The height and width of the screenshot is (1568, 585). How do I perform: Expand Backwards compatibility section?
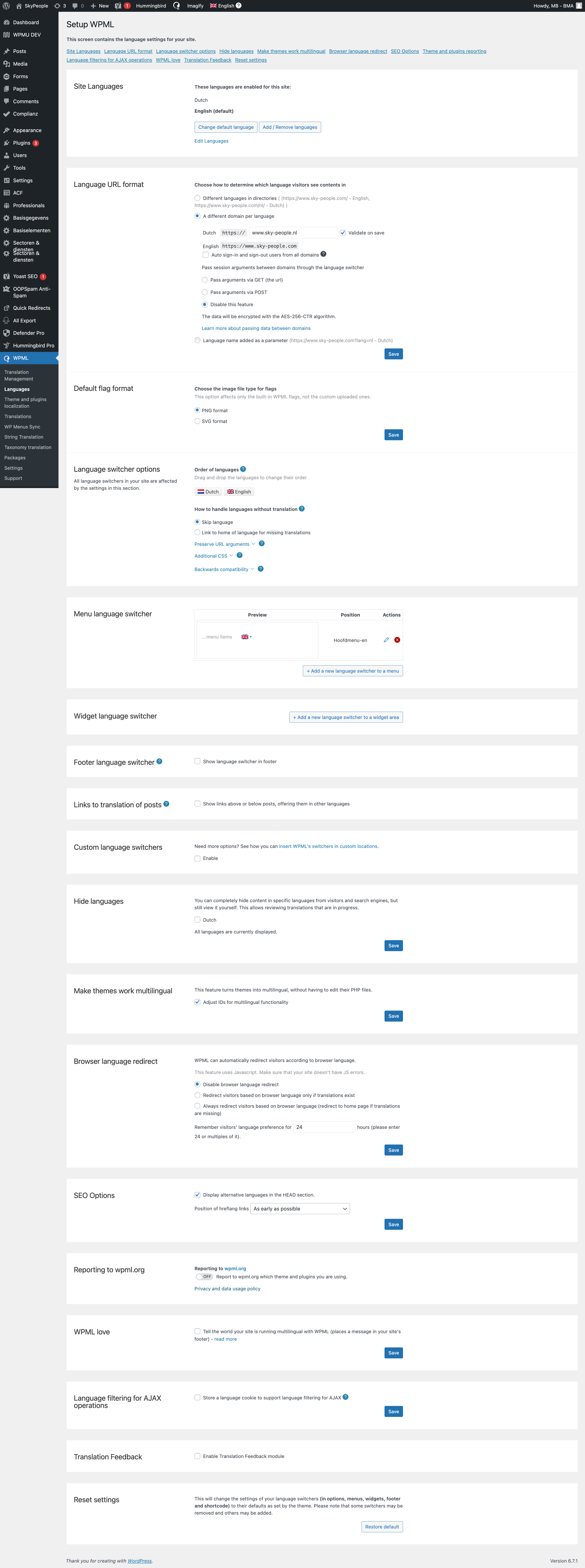224,569
